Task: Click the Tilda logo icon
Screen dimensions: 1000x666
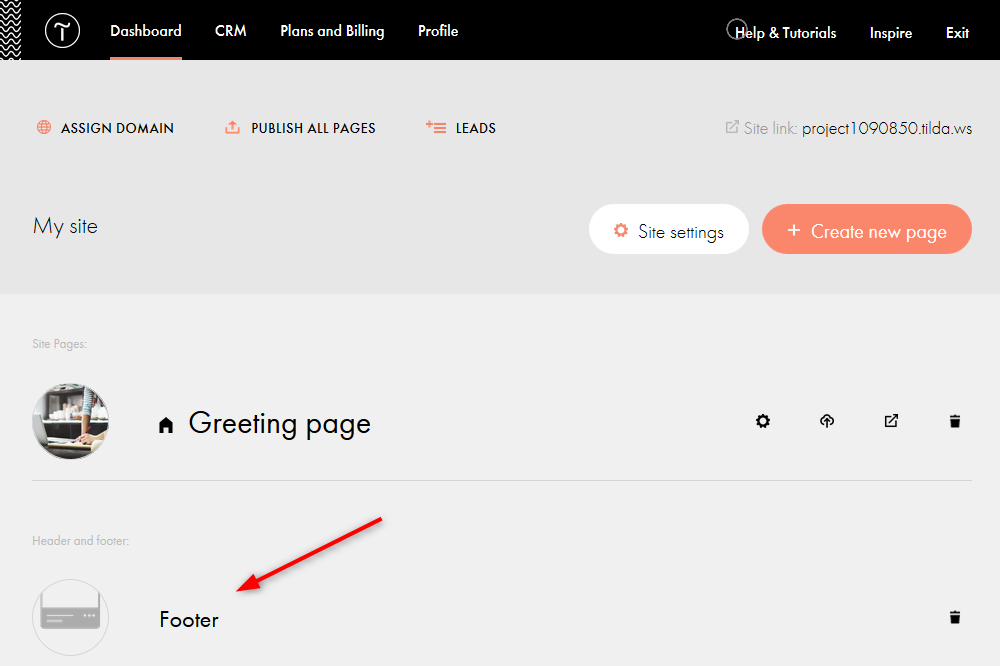Action: pyautogui.click(x=62, y=31)
